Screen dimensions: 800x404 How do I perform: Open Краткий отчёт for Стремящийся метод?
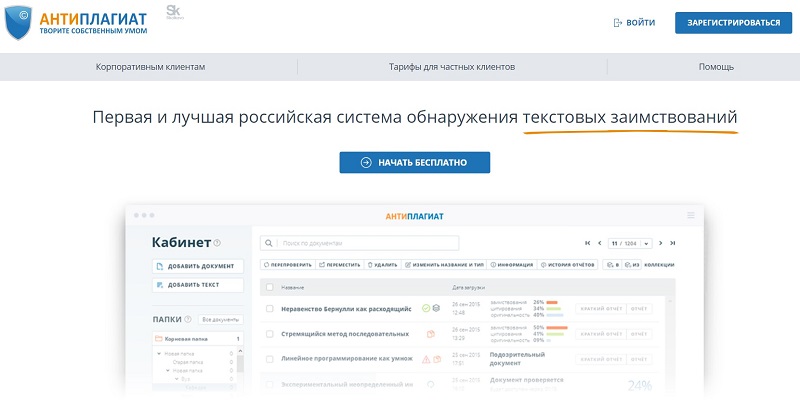coord(601,334)
